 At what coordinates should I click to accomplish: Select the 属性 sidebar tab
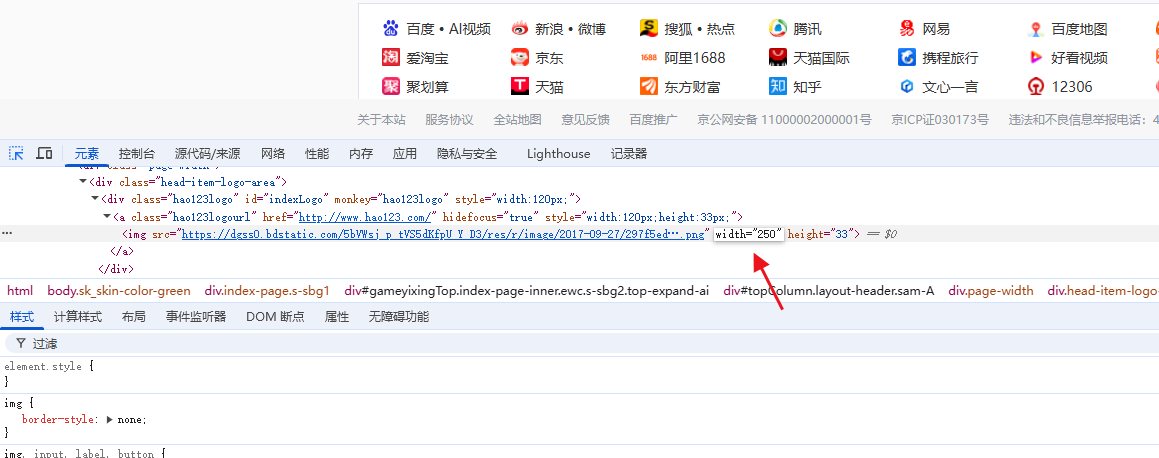(x=337, y=317)
